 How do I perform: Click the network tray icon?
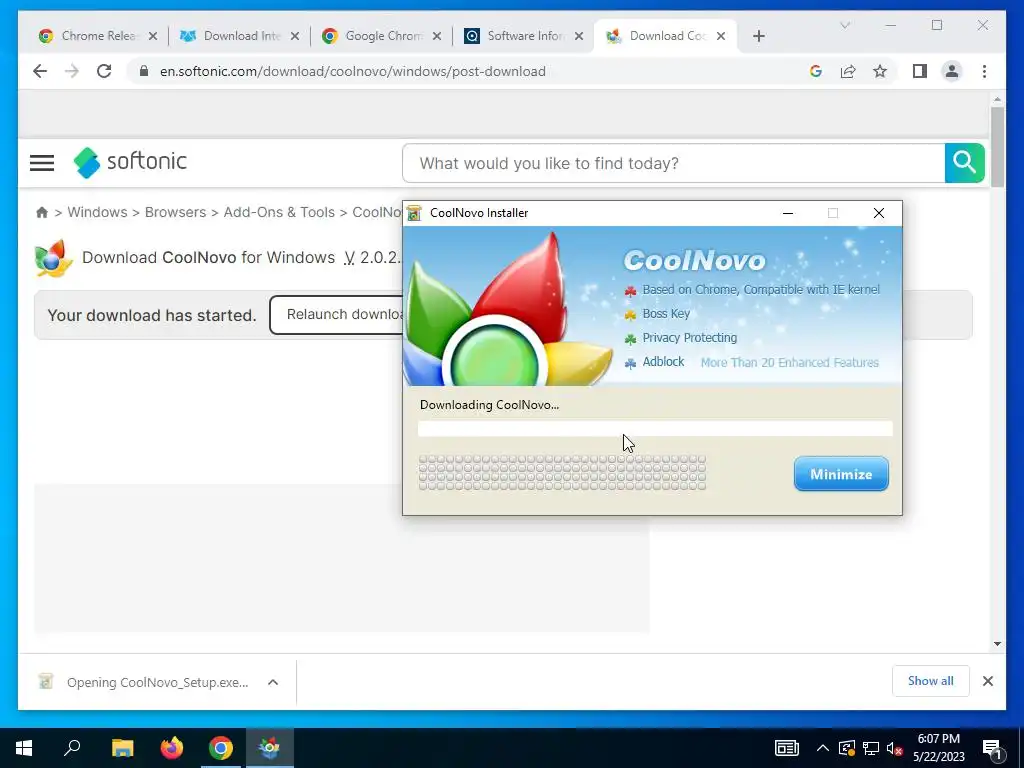[x=871, y=748]
